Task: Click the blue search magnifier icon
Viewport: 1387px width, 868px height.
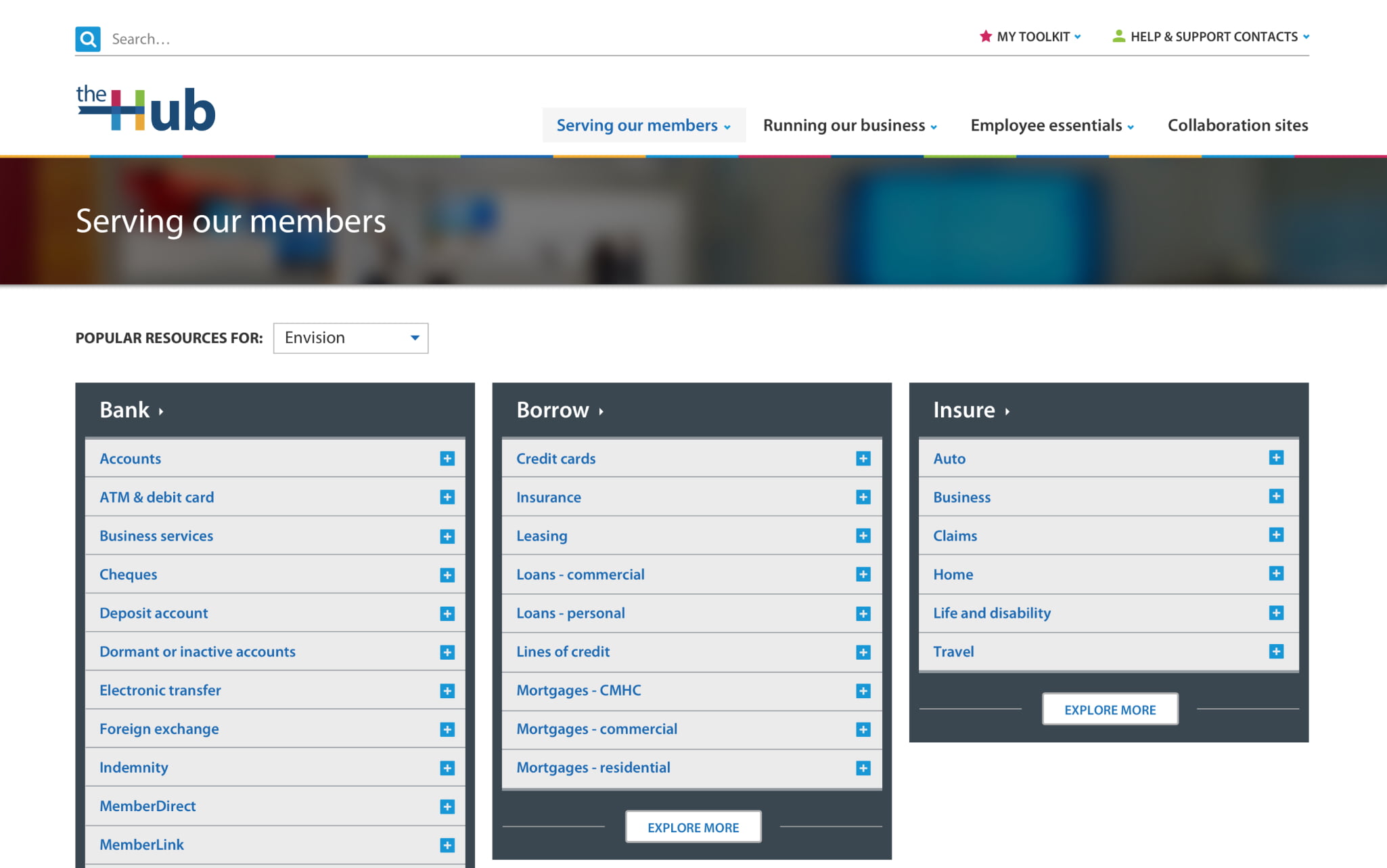Action: coord(88,39)
